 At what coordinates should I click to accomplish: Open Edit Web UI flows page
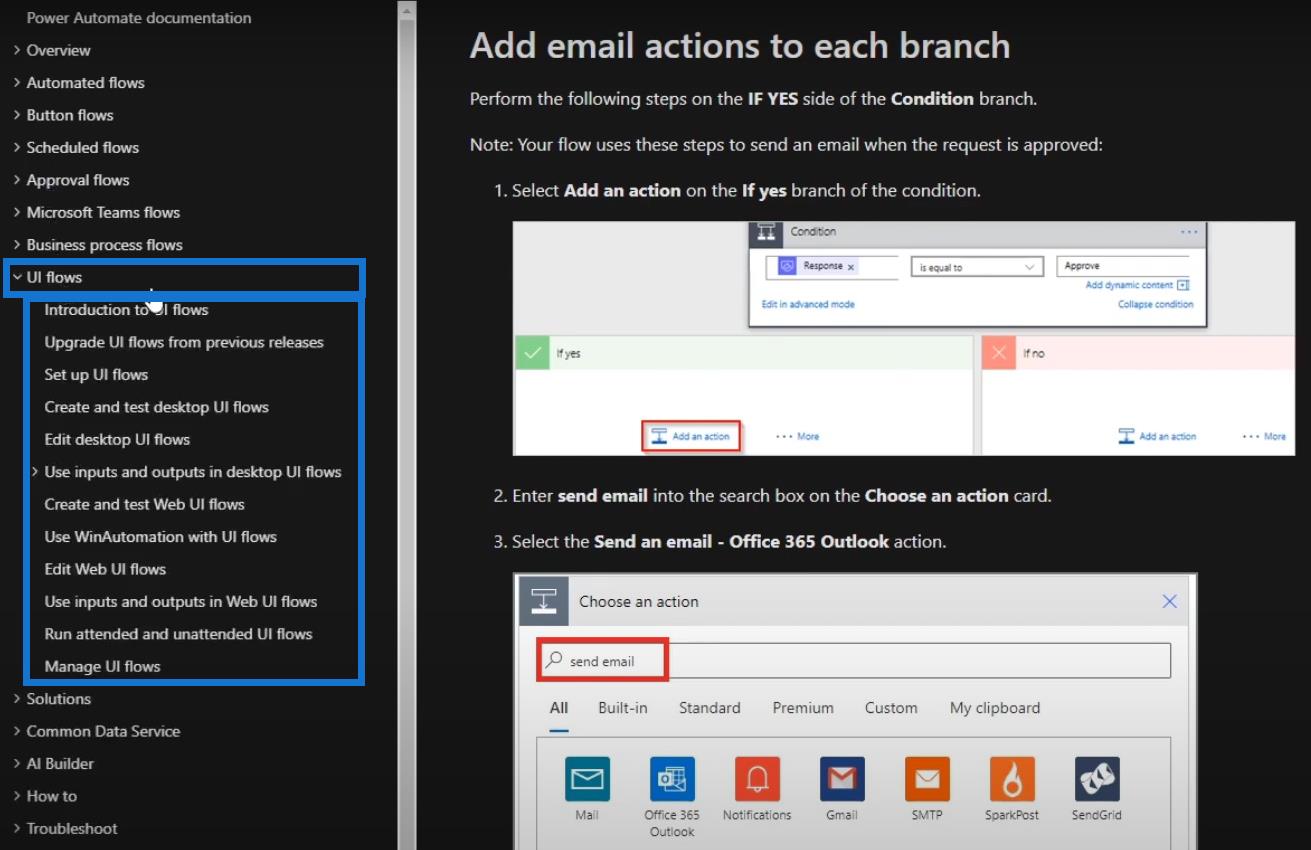(105, 569)
